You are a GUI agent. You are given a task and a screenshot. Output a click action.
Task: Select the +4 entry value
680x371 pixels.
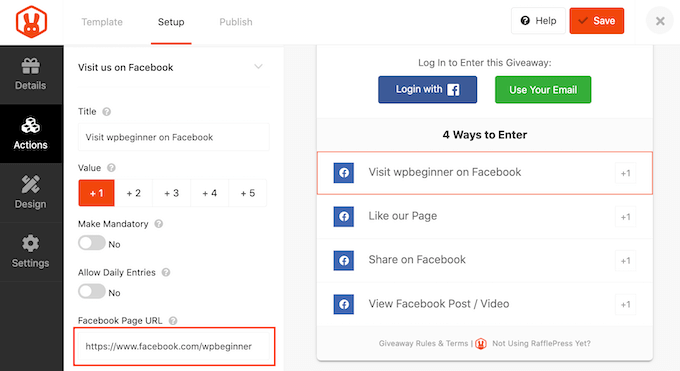(x=209, y=193)
